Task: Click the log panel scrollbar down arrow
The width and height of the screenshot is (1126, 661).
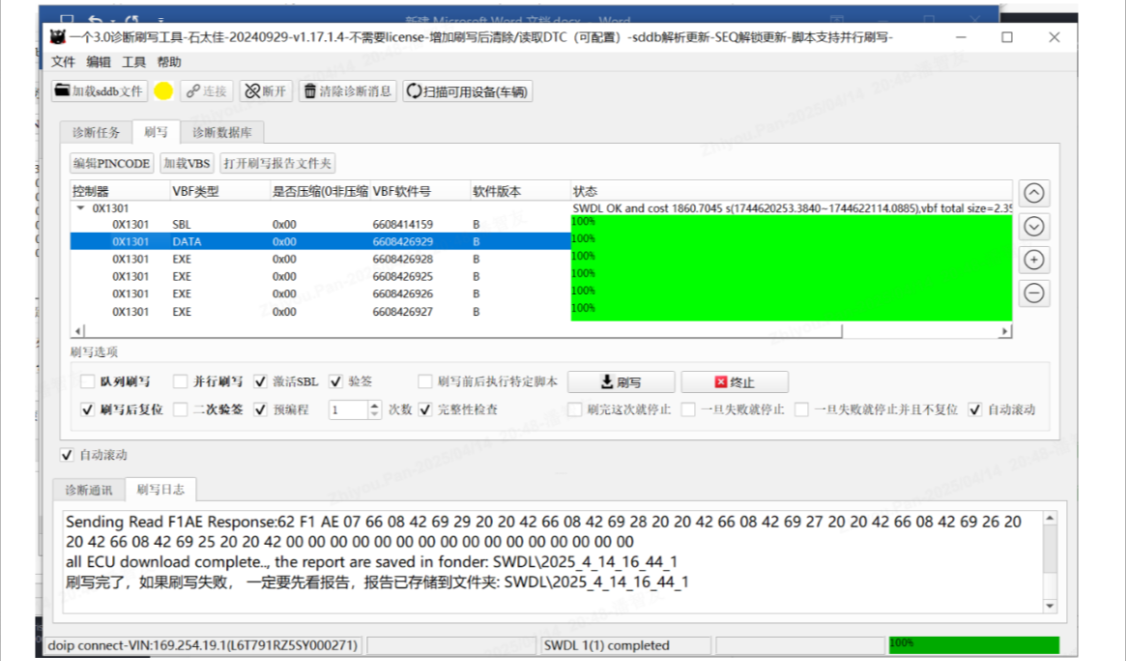Action: pyautogui.click(x=1050, y=606)
